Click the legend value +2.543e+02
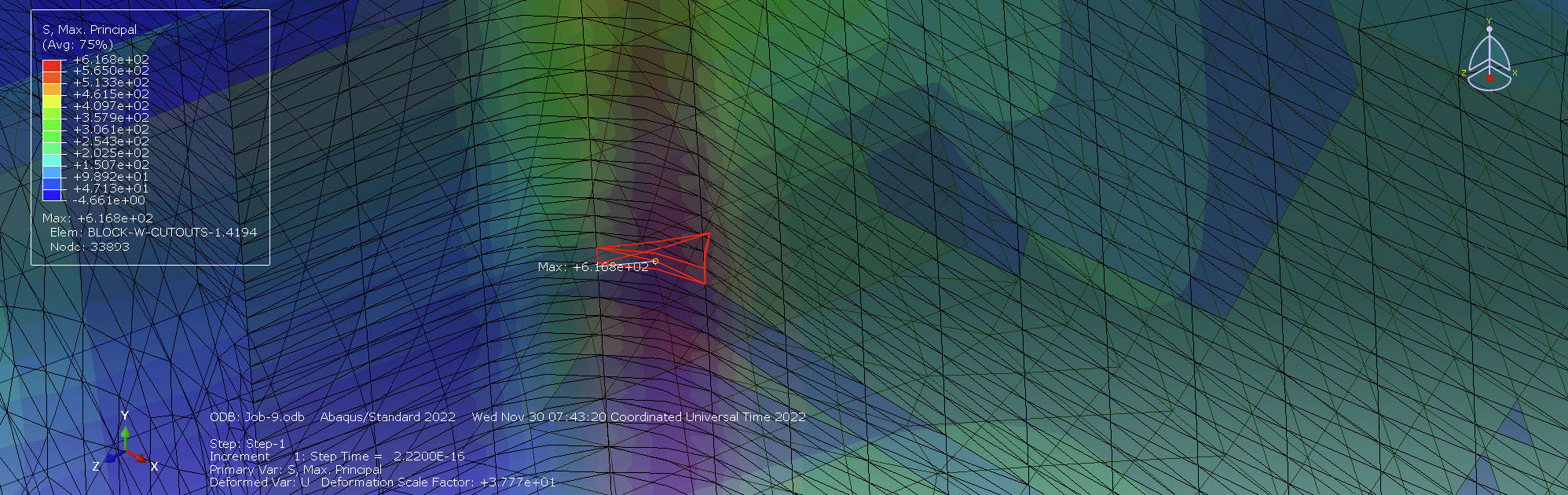The width and height of the screenshot is (1568, 495). point(111,141)
